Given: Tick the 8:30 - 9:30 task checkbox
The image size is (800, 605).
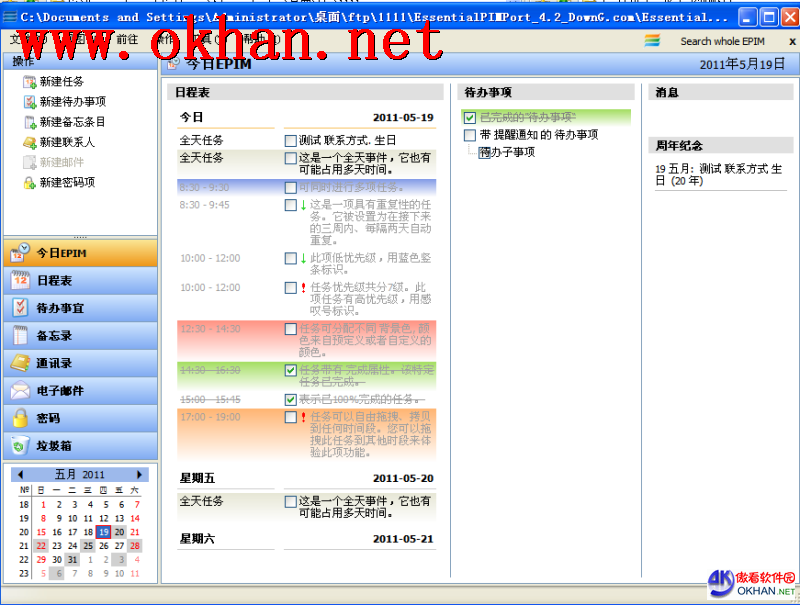Looking at the screenshot, I should tap(290, 188).
